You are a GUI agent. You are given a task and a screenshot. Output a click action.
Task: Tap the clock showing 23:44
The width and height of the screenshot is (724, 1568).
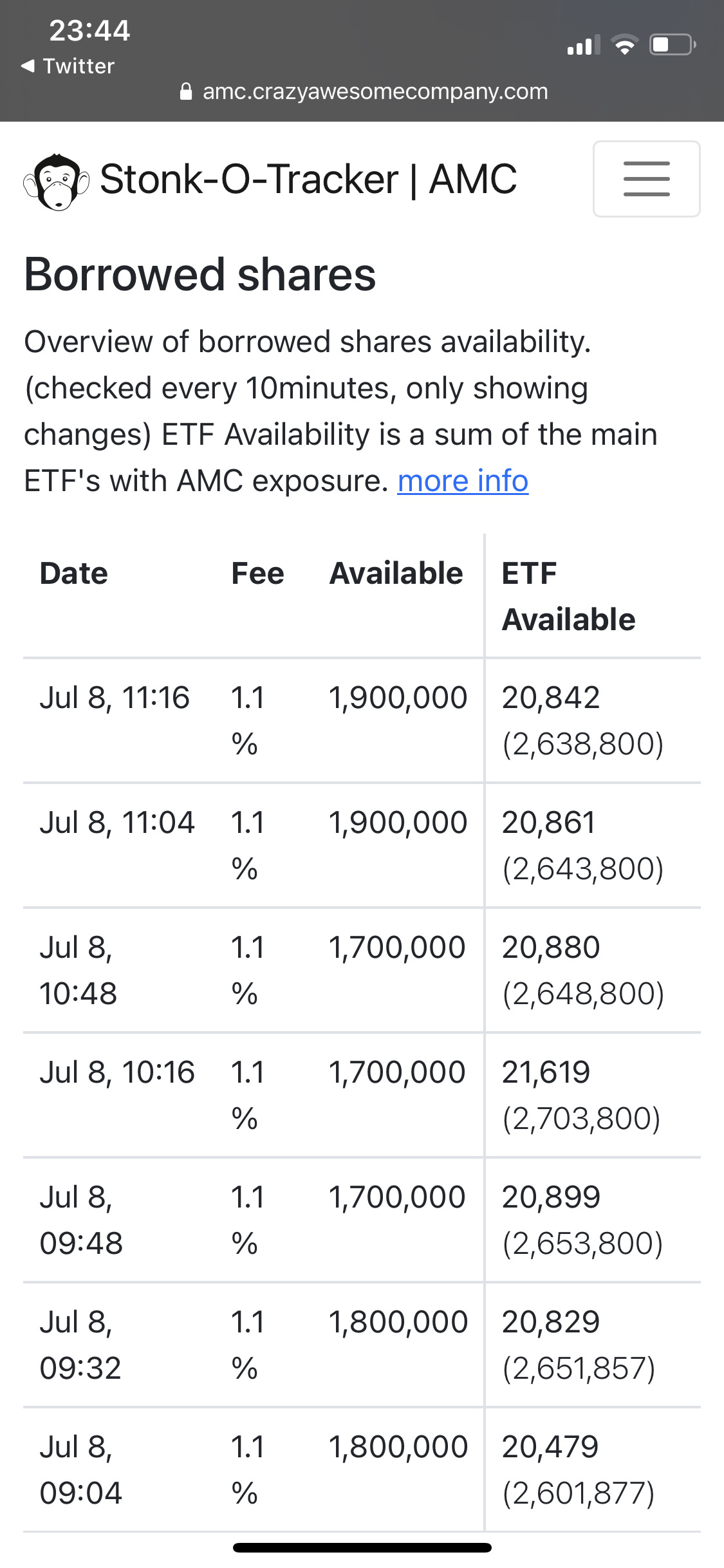[89, 30]
